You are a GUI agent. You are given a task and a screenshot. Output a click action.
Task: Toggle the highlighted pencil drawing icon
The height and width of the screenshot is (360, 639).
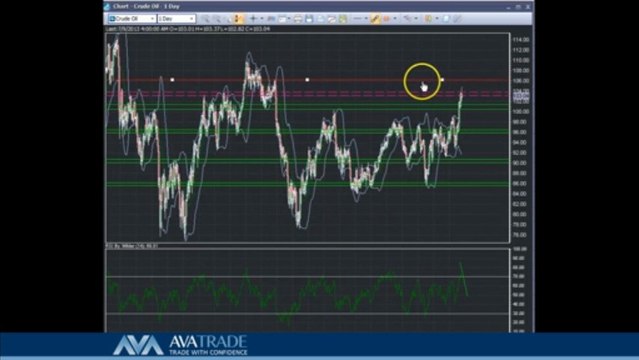[375, 19]
